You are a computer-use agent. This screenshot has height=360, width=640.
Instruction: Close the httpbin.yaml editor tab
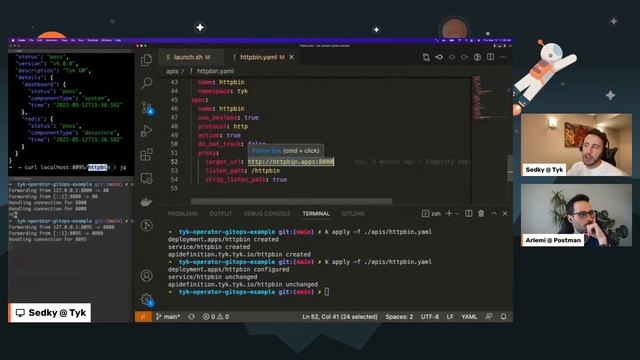point(291,57)
